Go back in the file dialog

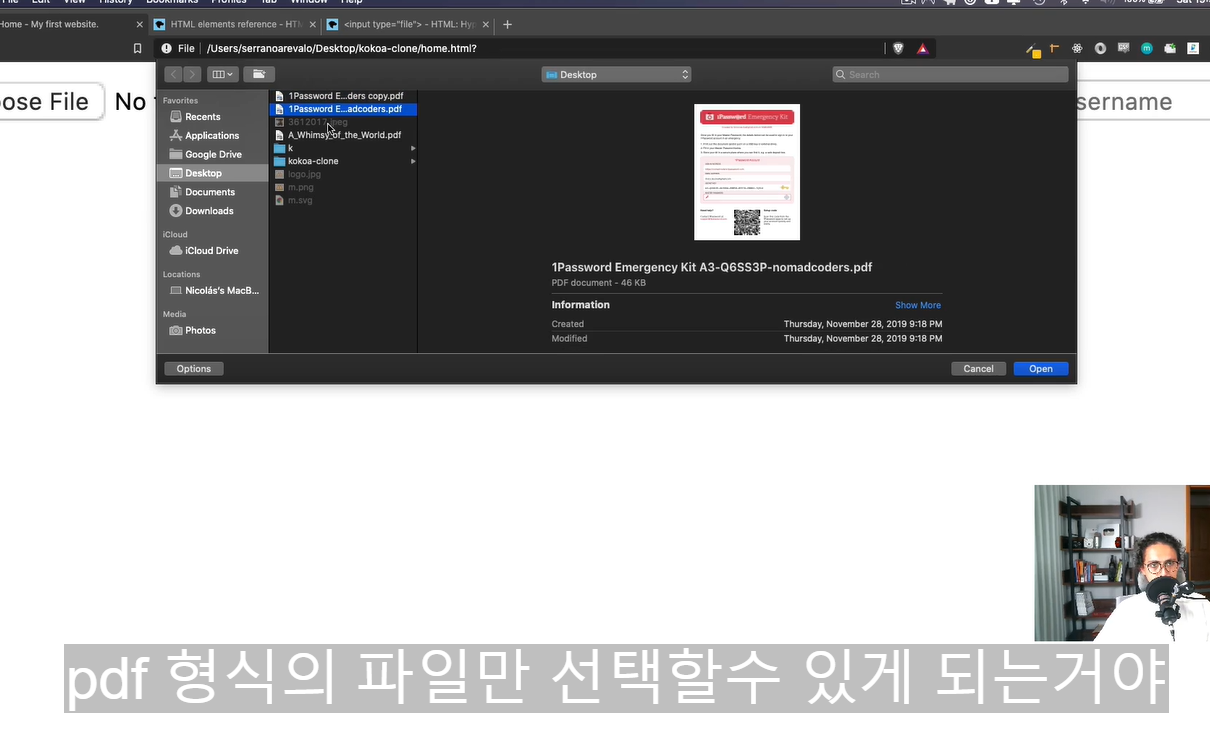click(173, 74)
